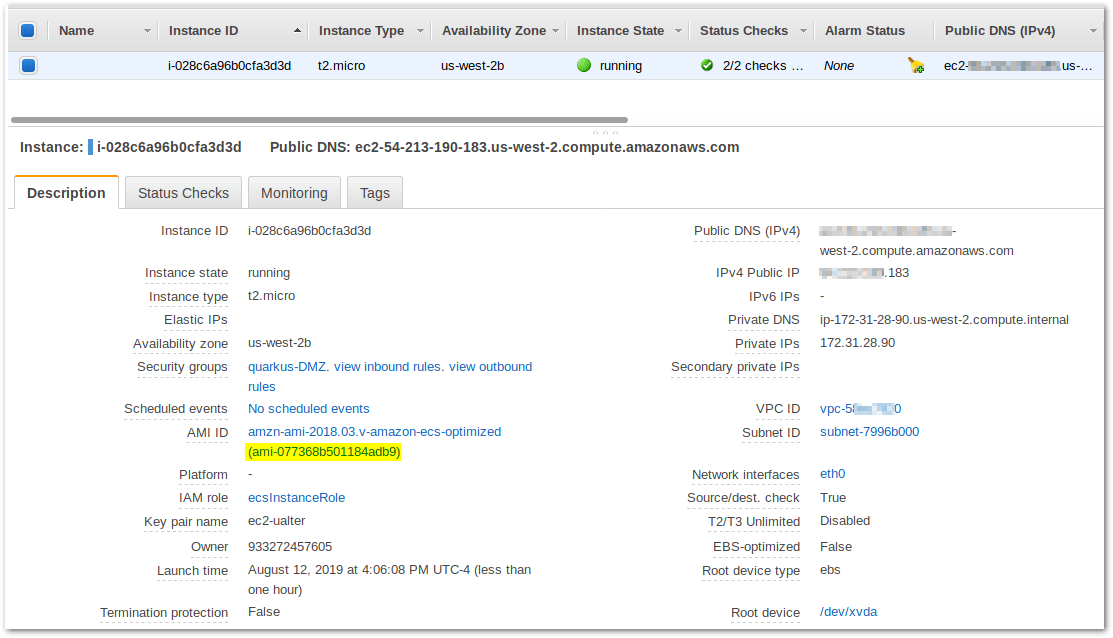Viewport: 1113px width, 638px height.
Task: Toggle the select-all instances checkbox
Action: point(29,31)
